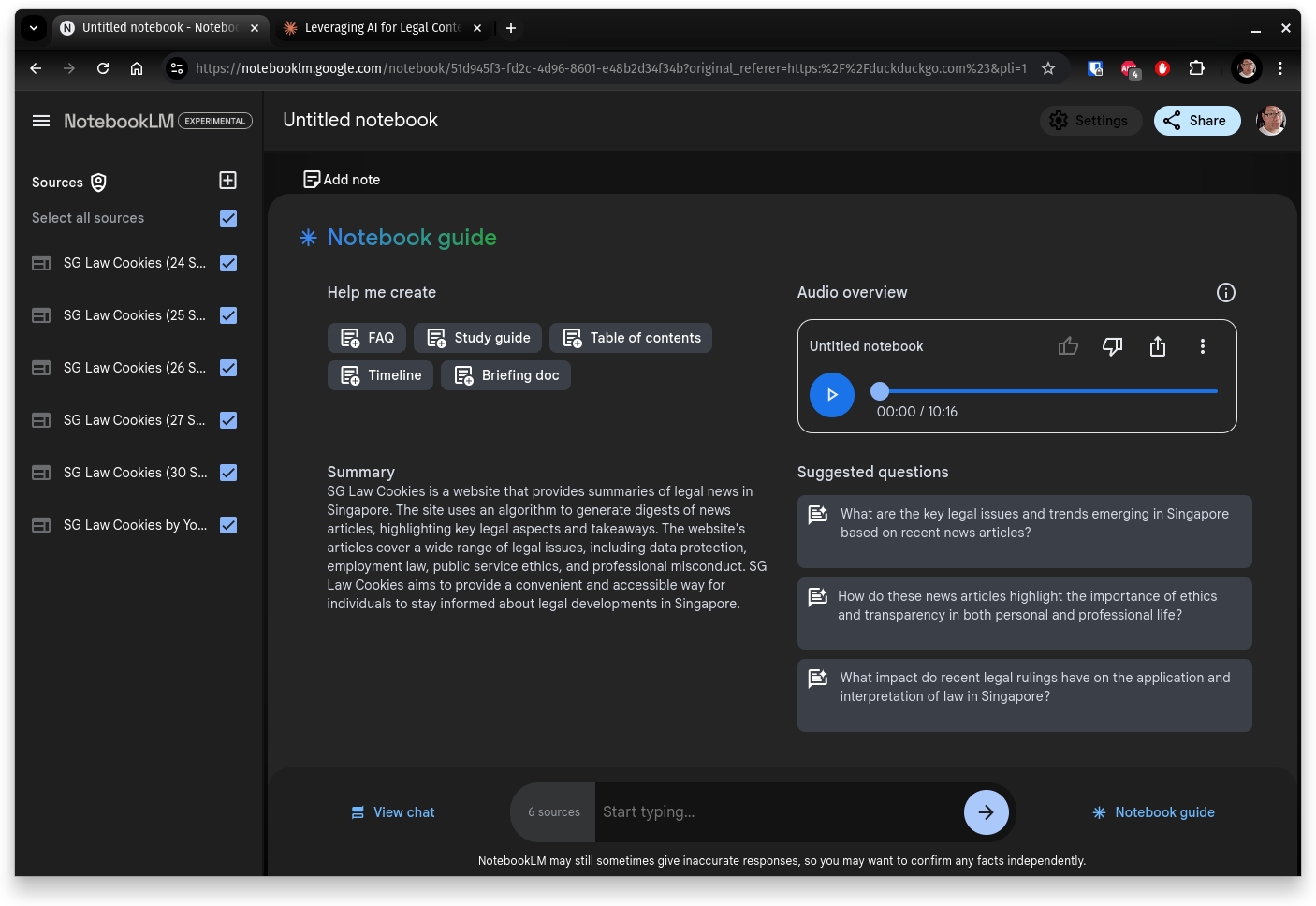Create a Timeline
1316x906 pixels.
[380, 375]
